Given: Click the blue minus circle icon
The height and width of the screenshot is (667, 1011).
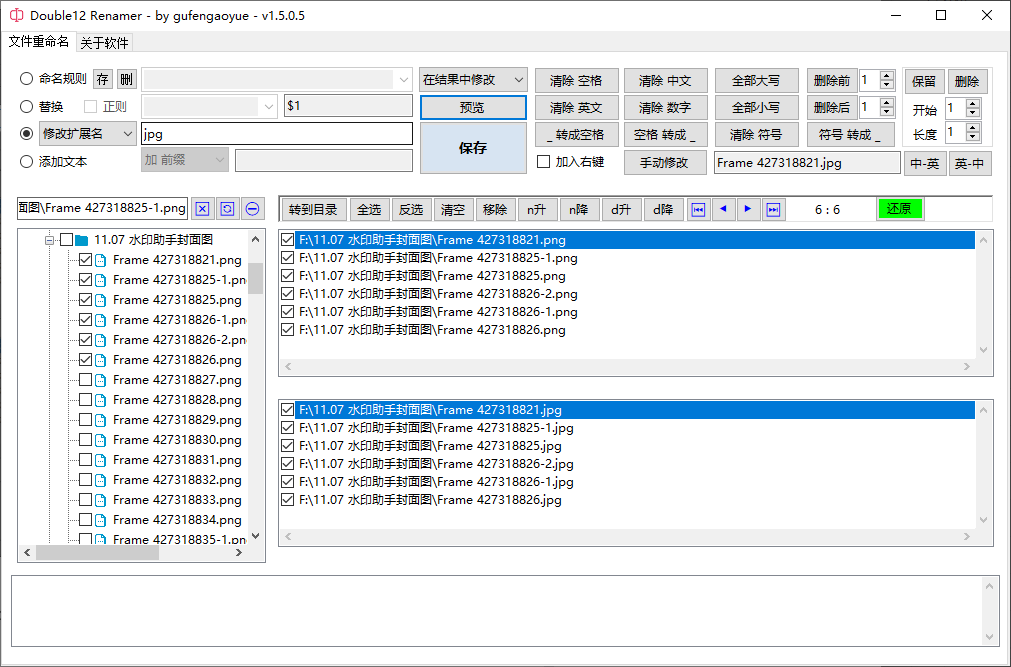Looking at the screenshot, I should pyautogui.click(x=253, y=209).
